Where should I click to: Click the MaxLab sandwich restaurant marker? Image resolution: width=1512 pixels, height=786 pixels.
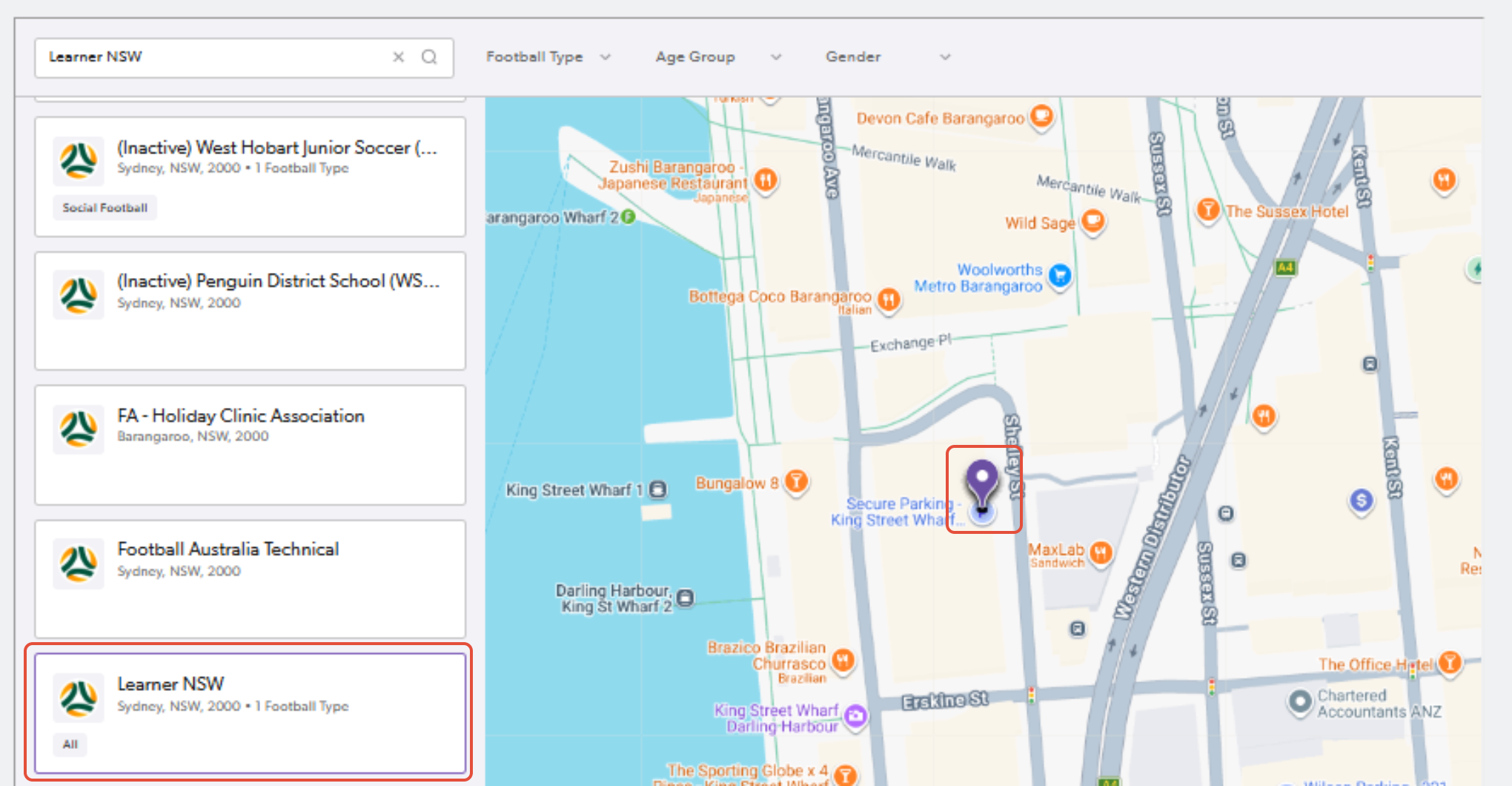click(1101, 552)
